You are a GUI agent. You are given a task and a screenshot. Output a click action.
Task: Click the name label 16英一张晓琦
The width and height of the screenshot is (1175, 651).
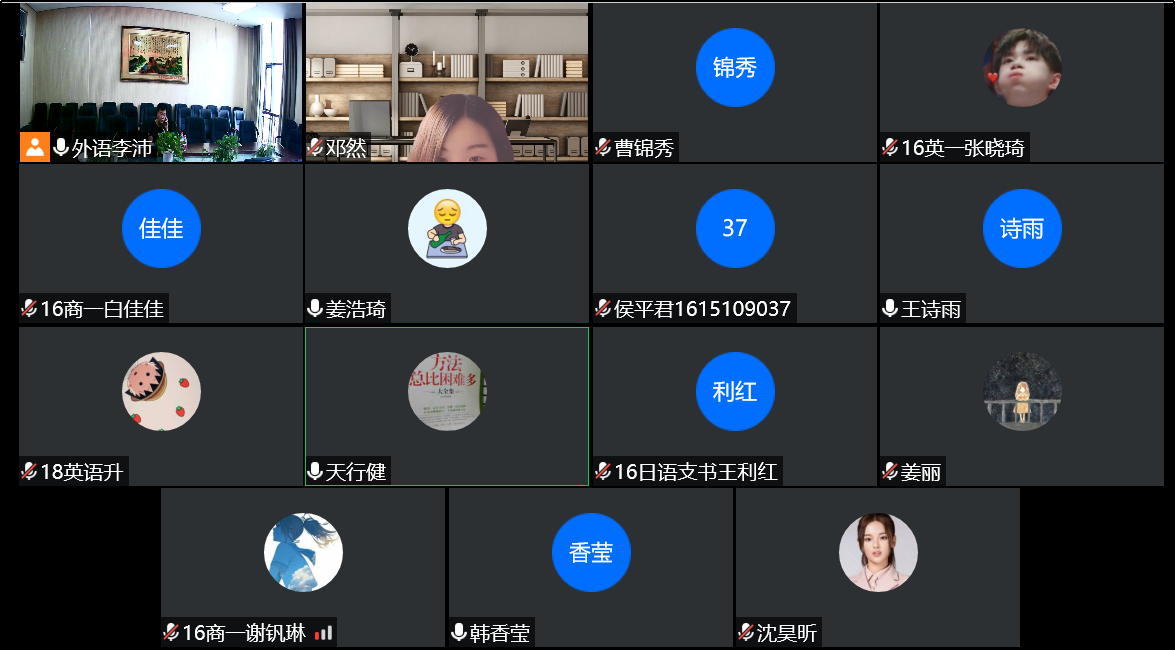pos(962,148)
